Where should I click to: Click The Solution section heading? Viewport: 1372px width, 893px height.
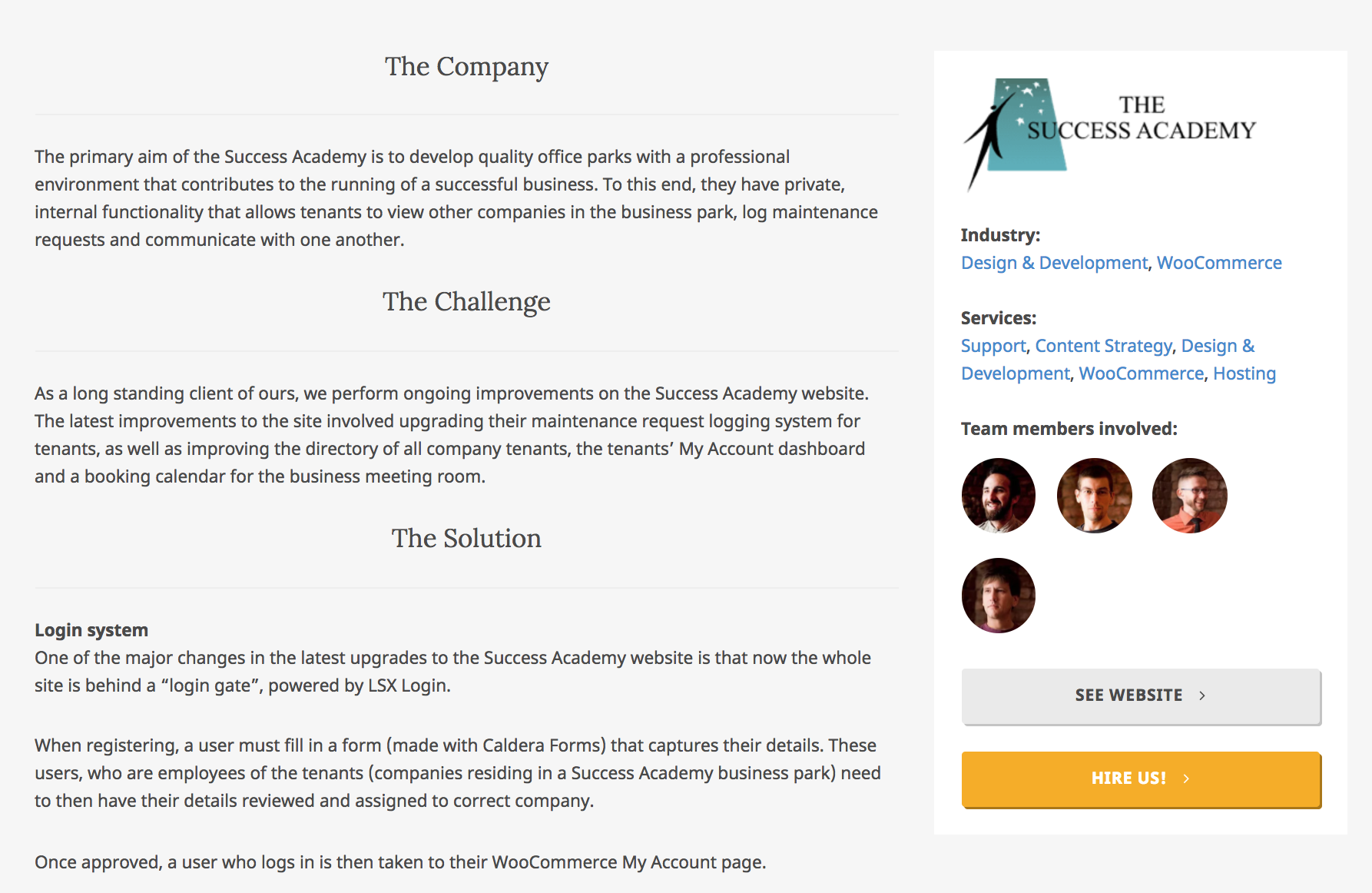[x=466, y=538]
